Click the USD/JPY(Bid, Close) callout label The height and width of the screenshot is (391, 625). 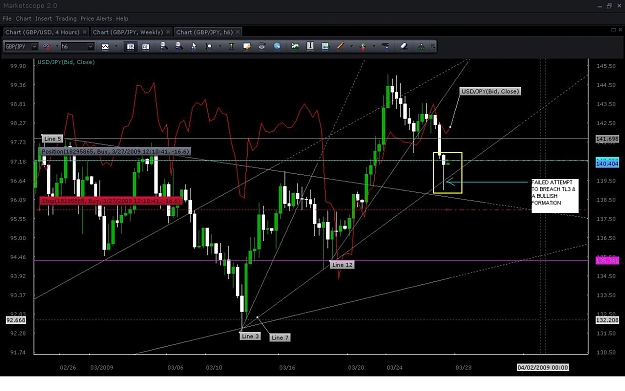pos(490,91)
